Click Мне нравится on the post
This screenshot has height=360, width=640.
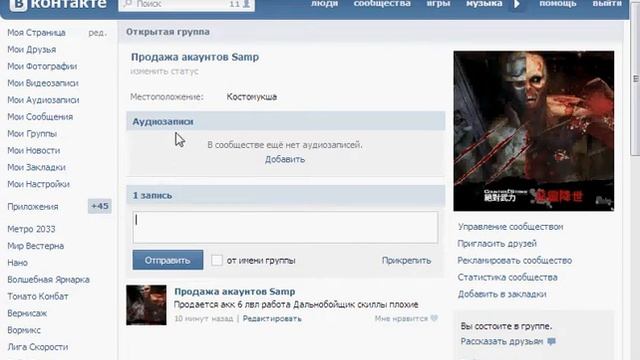pyautogui.click(x=401, y=318)
